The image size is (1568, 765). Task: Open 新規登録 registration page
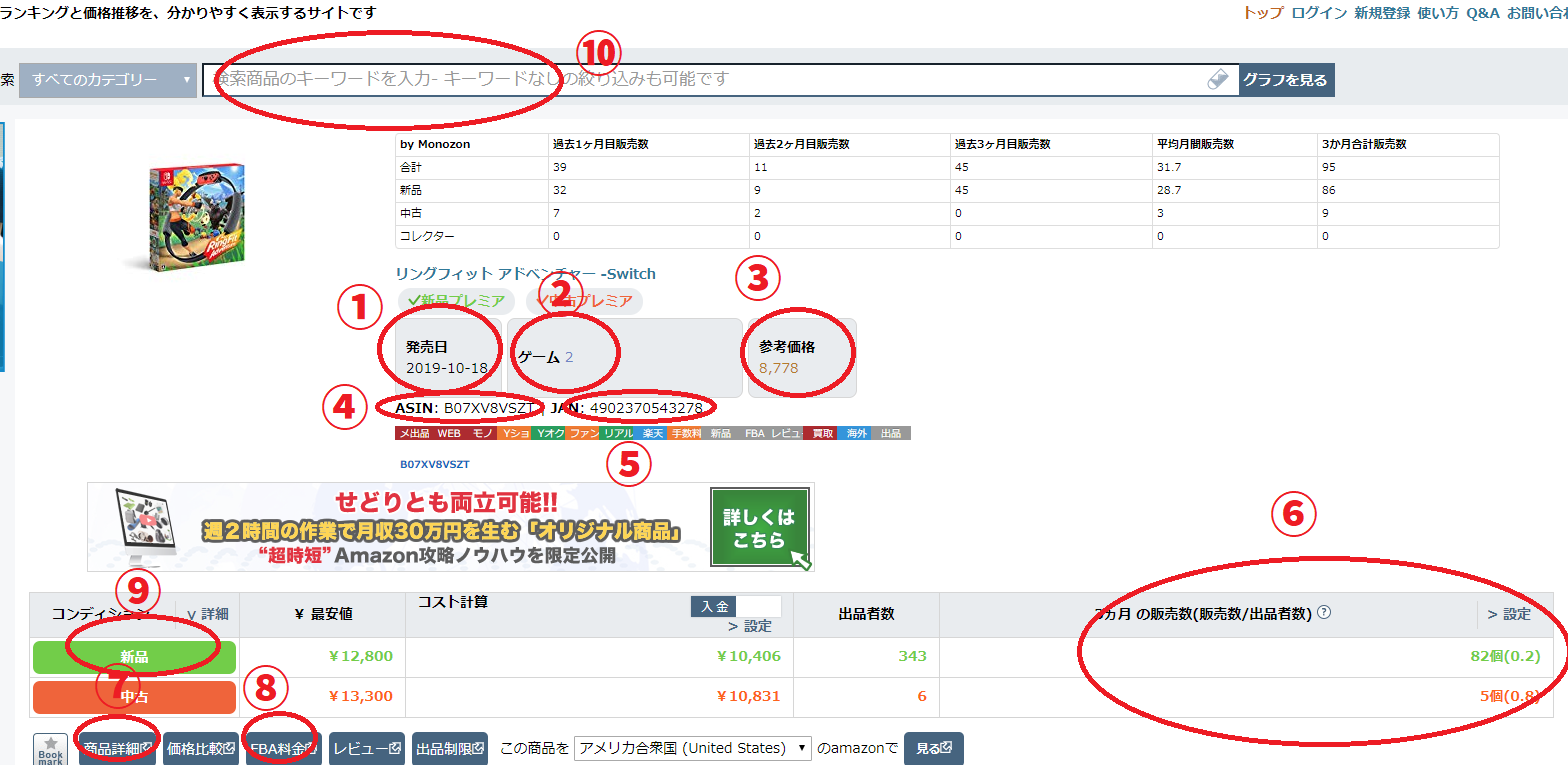point(1382,13)
